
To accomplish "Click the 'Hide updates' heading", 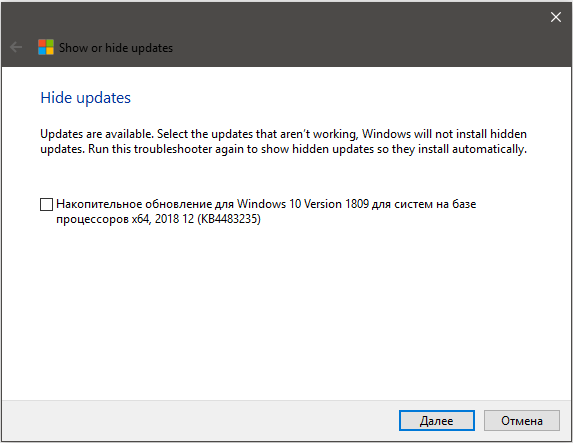I will tap(86, 98).
